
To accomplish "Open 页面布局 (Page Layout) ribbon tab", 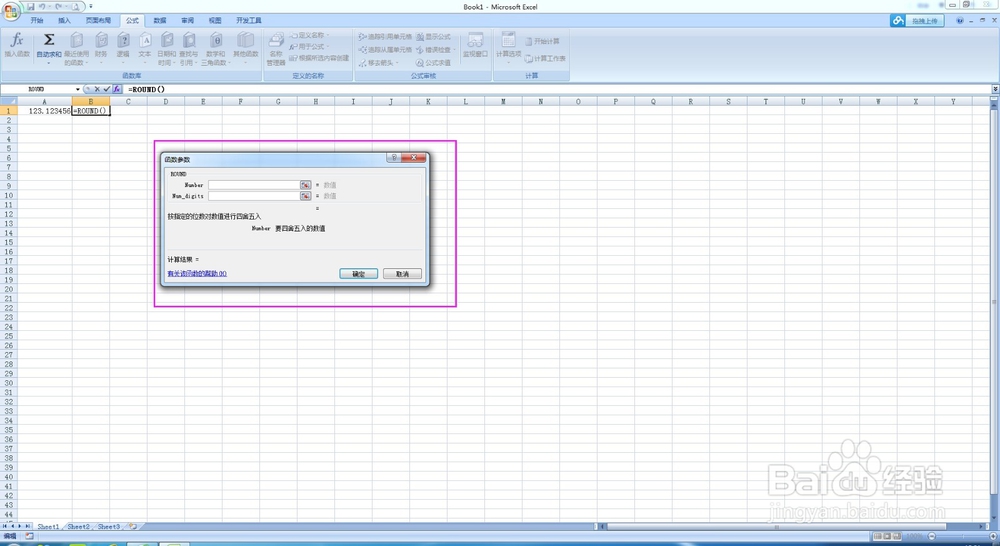I will click(98, 20).
